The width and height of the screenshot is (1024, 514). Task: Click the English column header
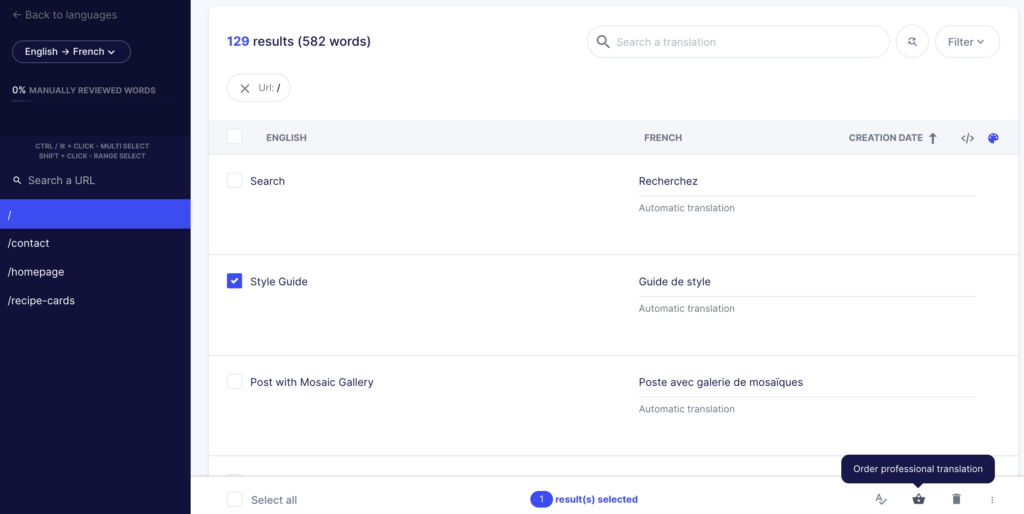[x=286, y=138]
